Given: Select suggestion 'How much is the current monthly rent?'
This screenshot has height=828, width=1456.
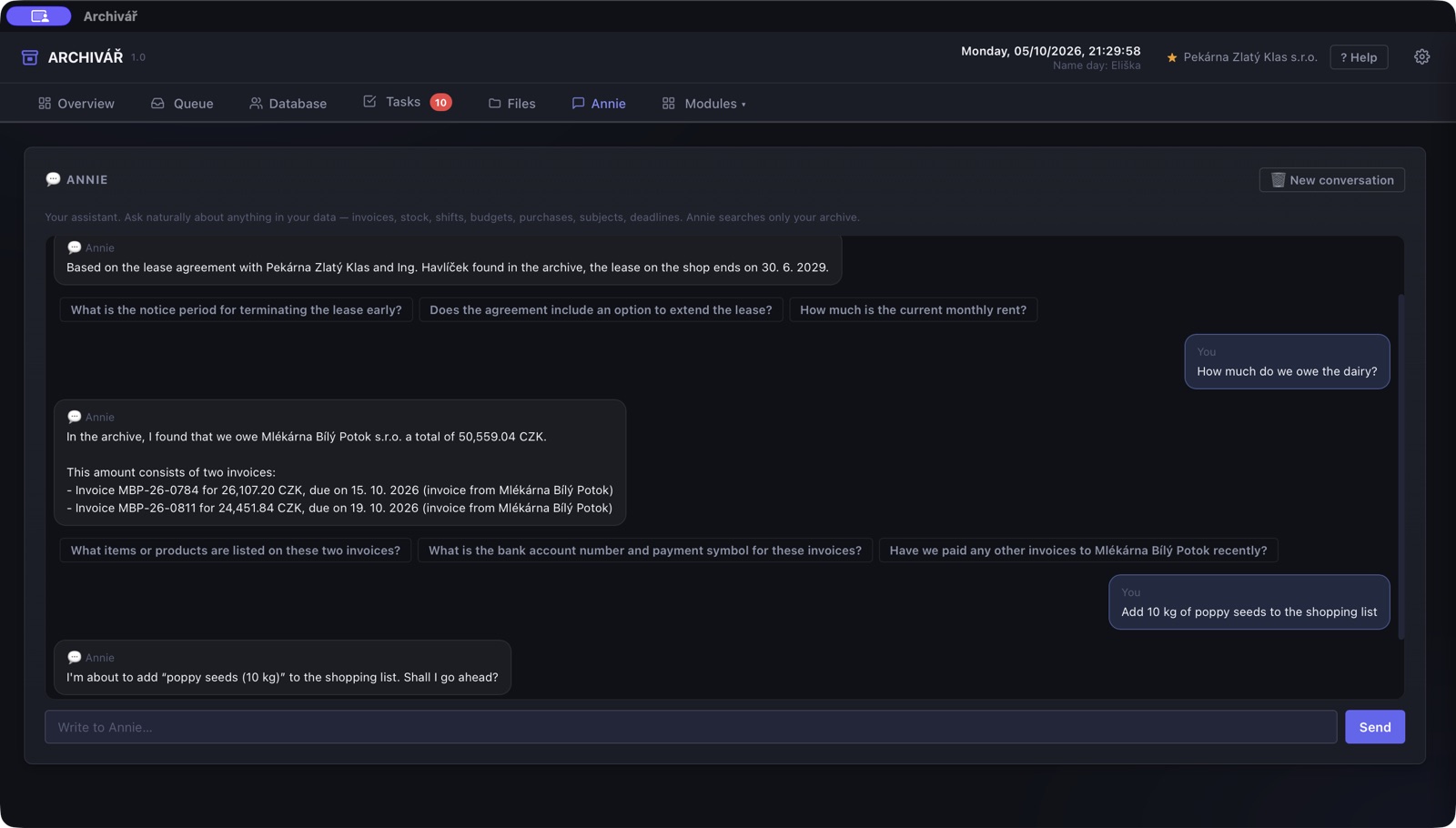Looking at the screenshot, I should [x=913, y=309].
